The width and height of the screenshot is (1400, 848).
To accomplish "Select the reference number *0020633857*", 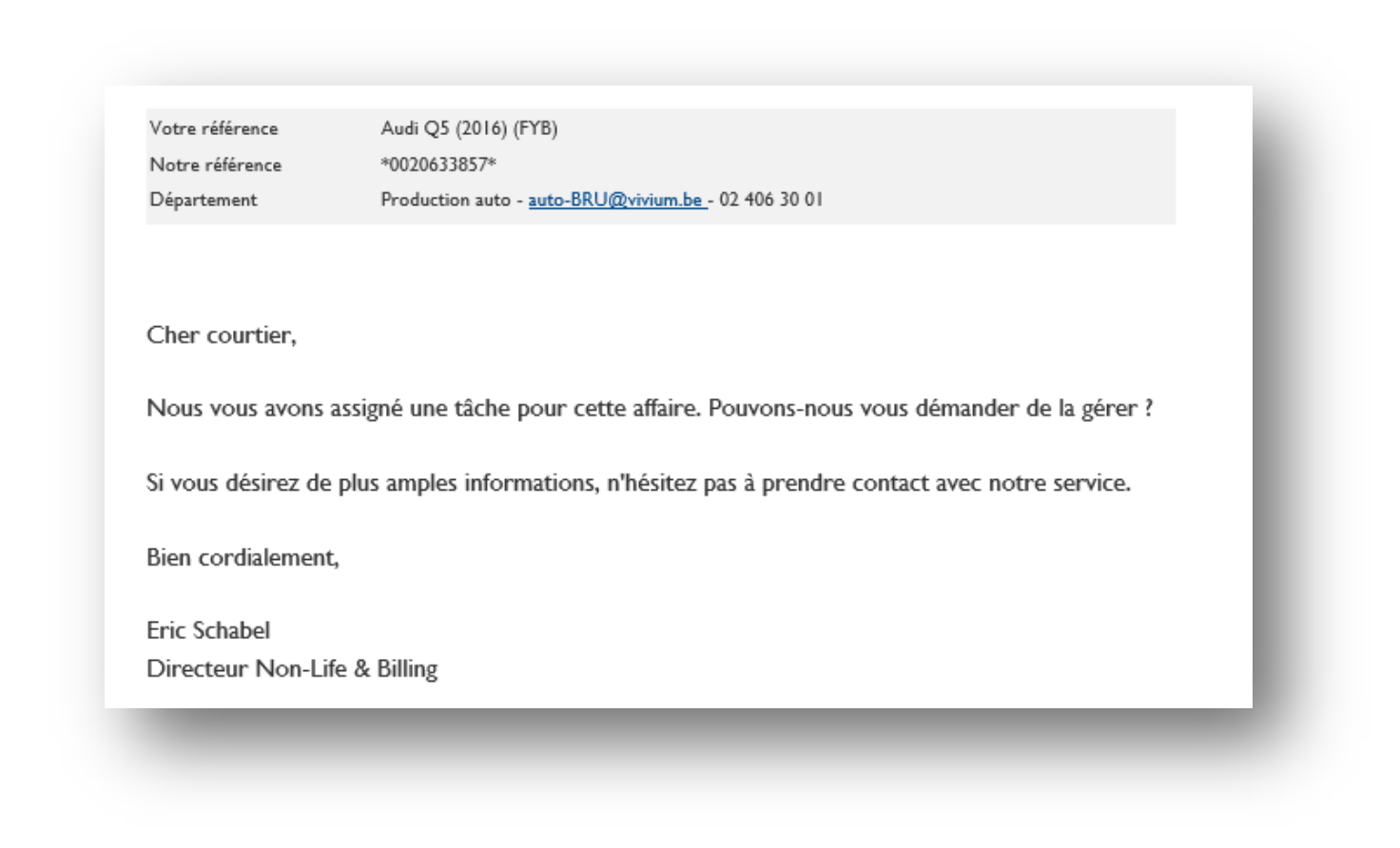I will click(438, 164).
